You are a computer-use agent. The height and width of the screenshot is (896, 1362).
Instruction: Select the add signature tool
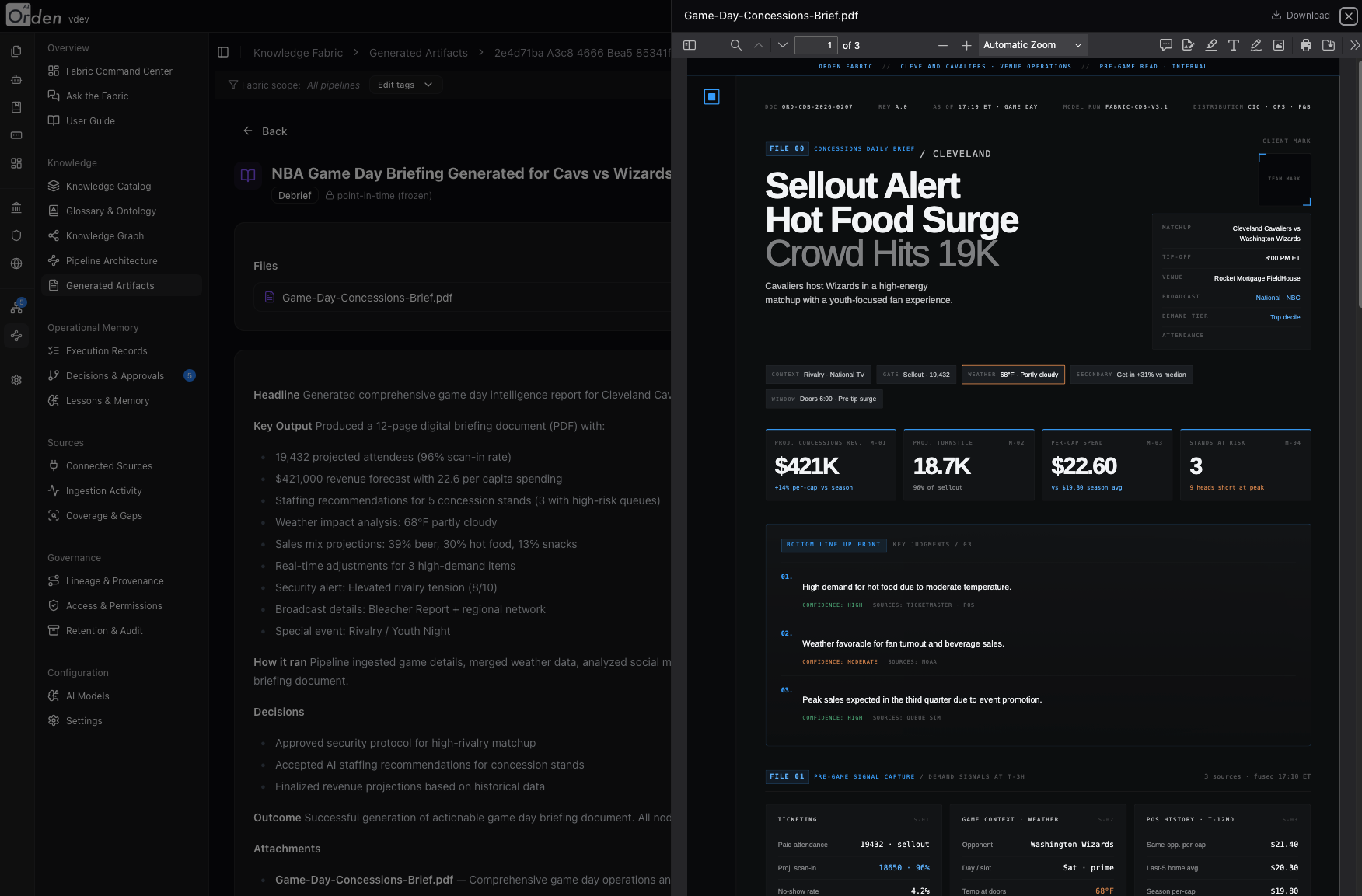click(1189, 45)
